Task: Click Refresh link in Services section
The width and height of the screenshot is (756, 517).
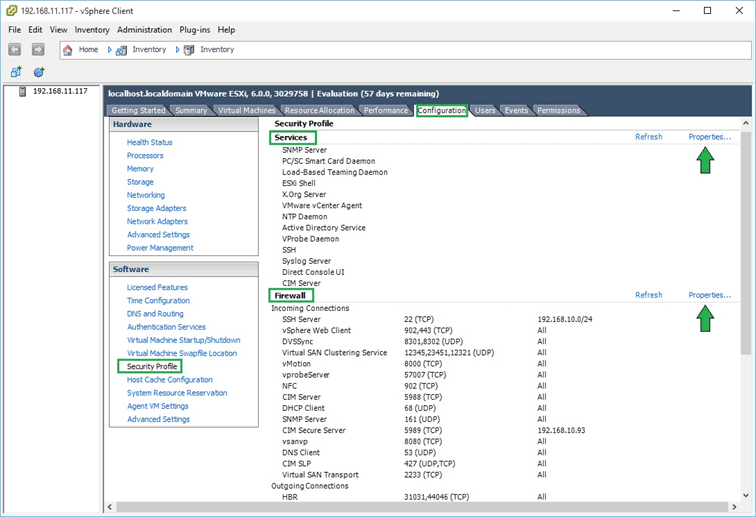Action: 648,137
